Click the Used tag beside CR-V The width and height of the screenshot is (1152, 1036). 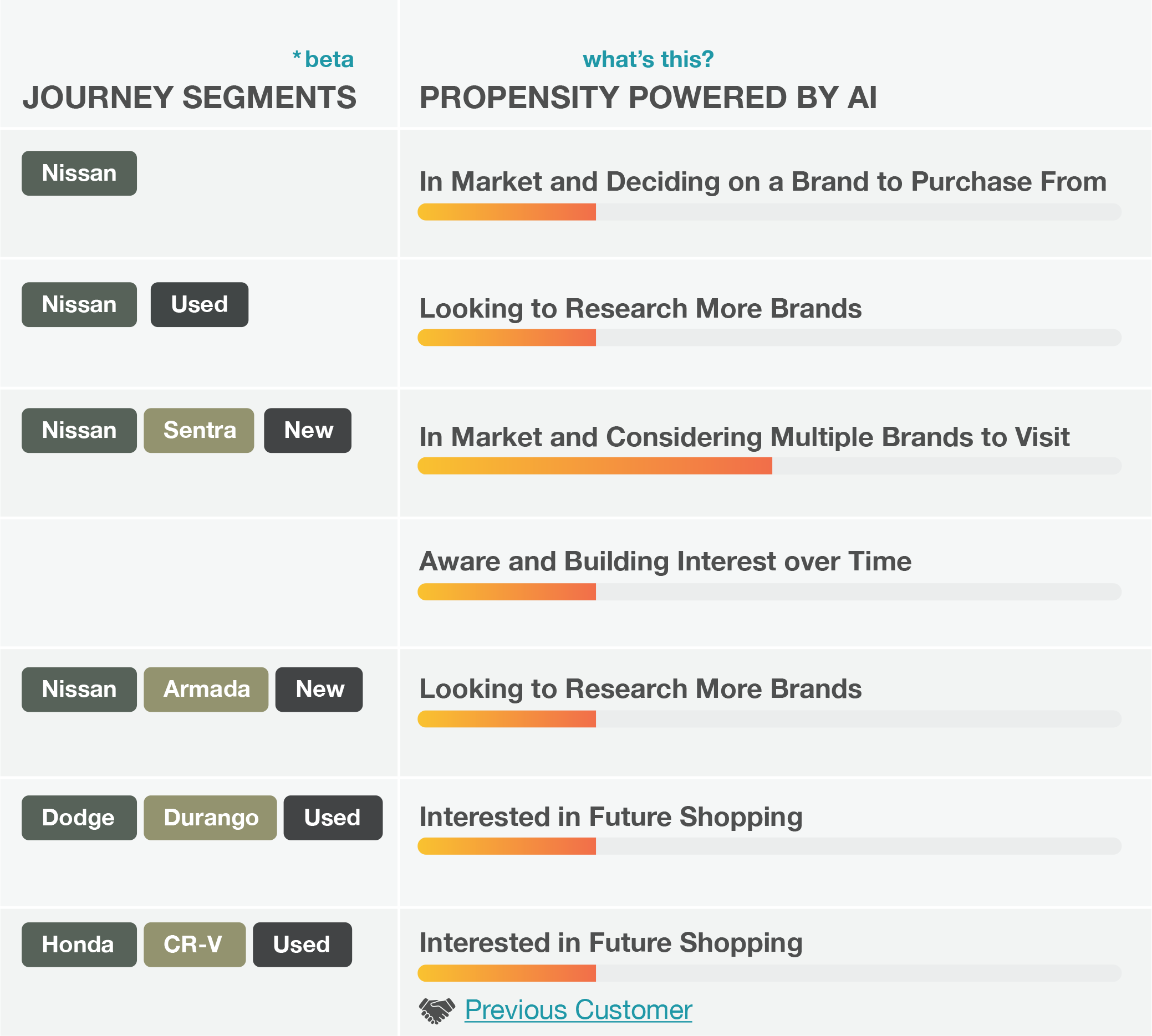click(x=303, y=945)
